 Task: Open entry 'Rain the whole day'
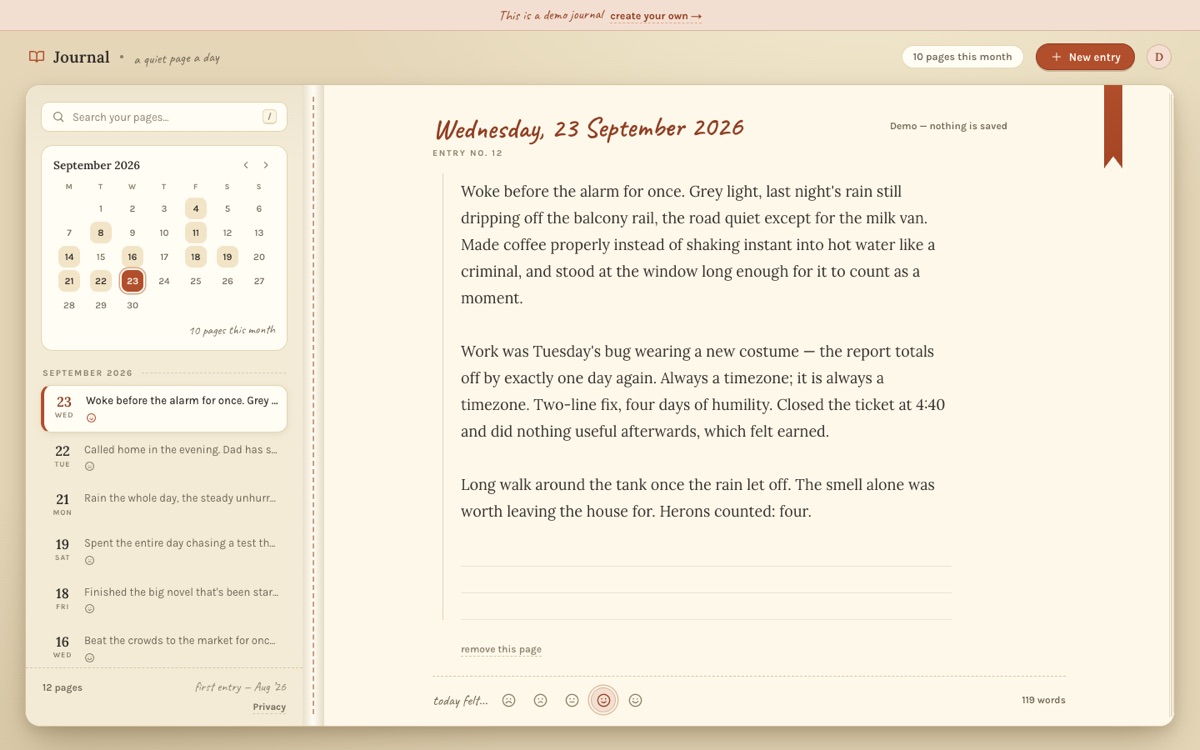[x=164, y=503]
